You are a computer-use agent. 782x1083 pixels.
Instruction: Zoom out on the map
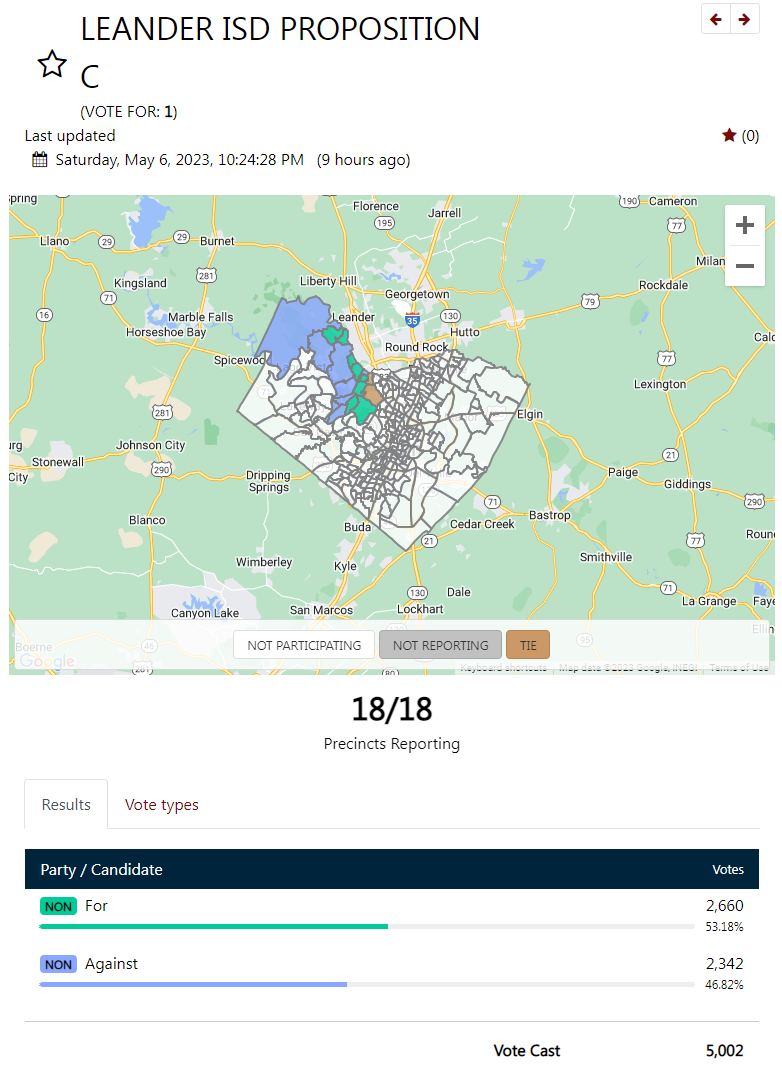(x=745, y=266)
